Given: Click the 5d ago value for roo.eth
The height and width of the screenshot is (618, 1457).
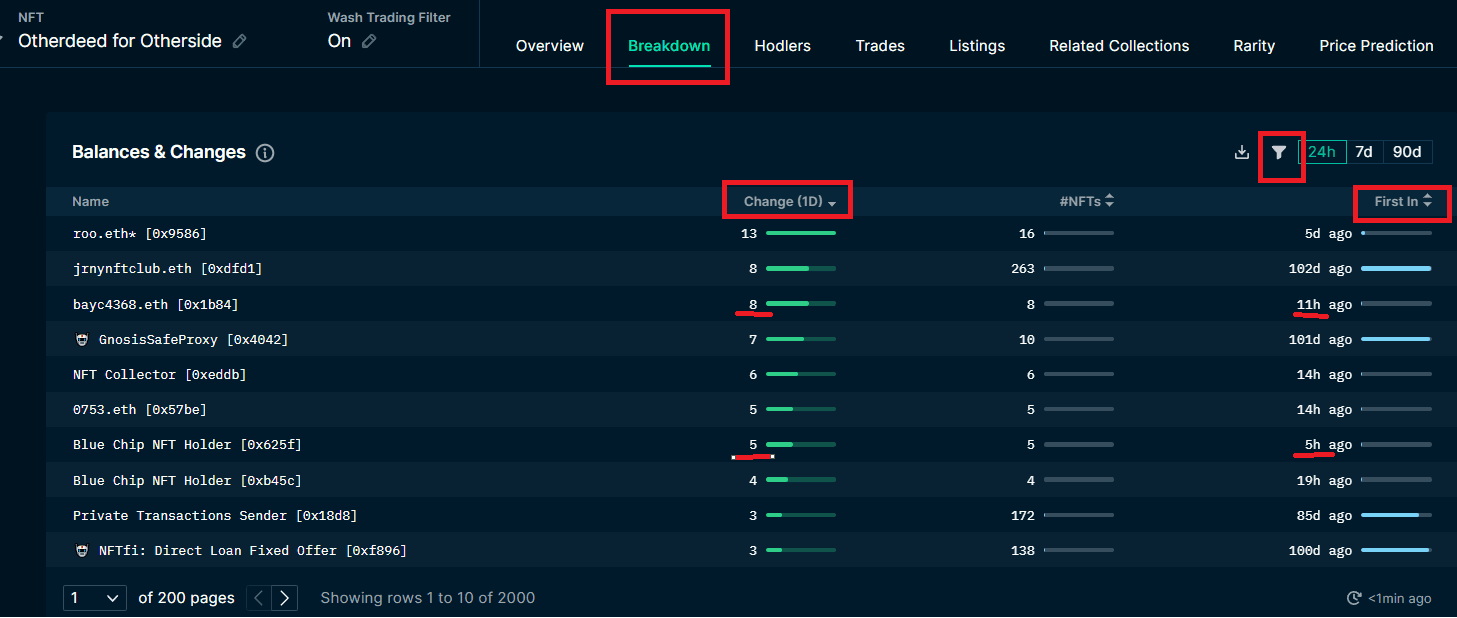Looking at the screenshot, I should (1328, 234).
